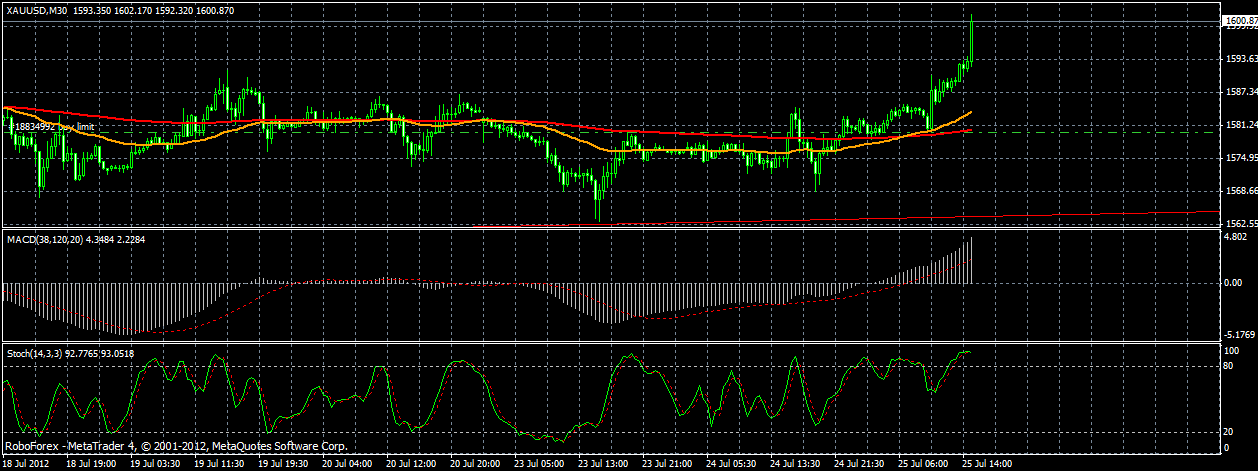Click the 24 Jul 21:30 time label
The height and width of the screenshot is (471, 1258).
[x=859, y=464]
